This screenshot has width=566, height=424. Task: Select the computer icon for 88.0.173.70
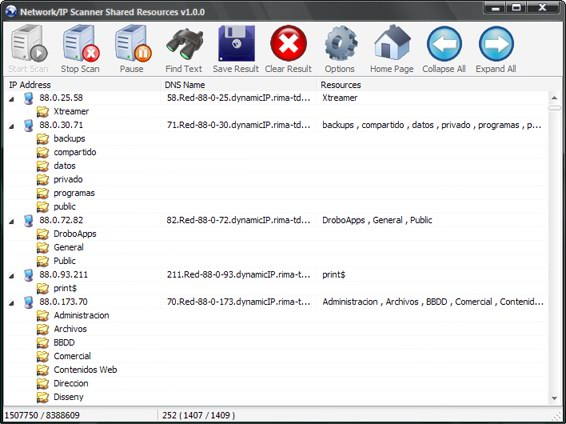[x=29, y=302]
